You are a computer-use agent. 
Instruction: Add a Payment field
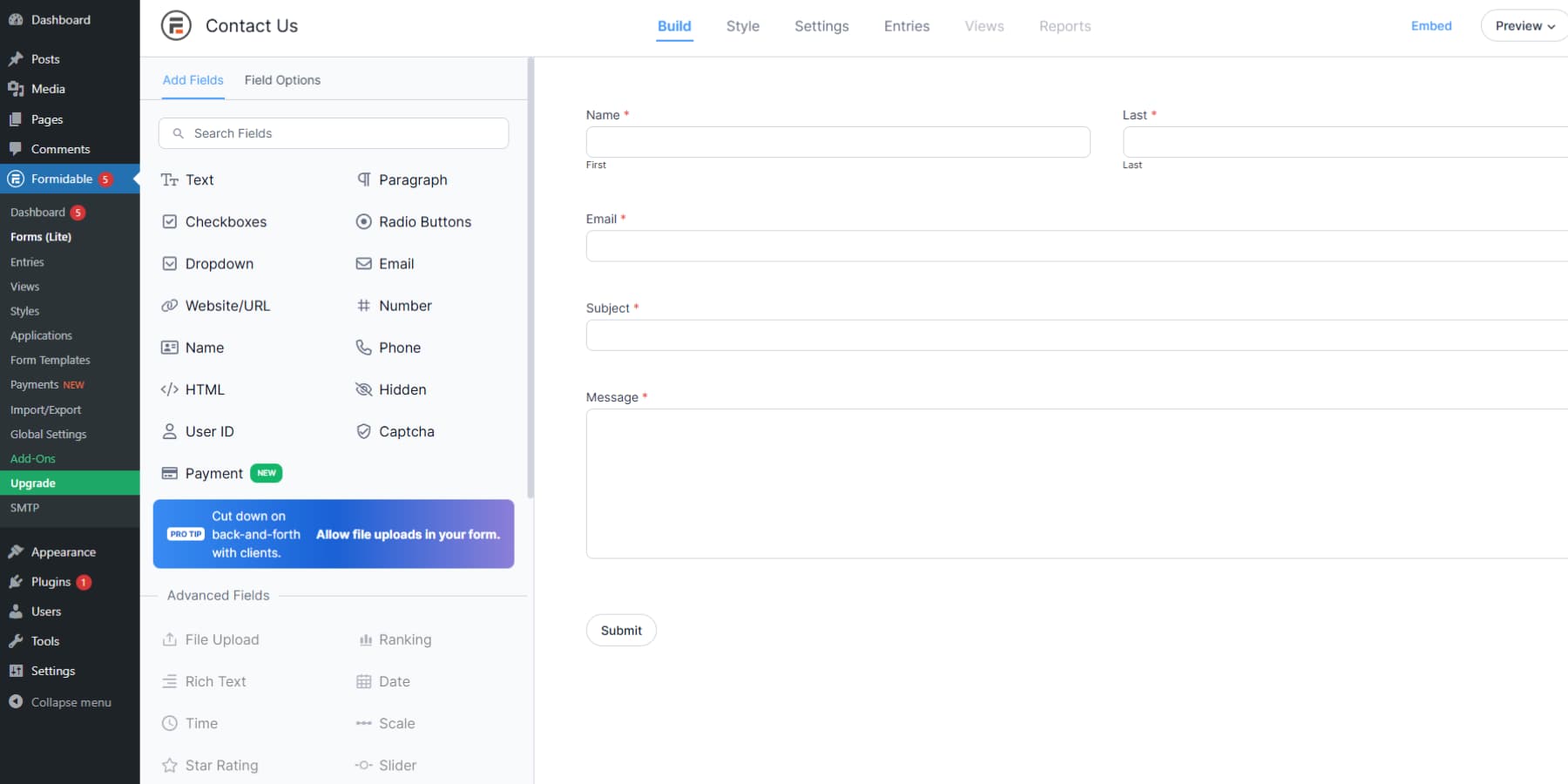[213, 472]
